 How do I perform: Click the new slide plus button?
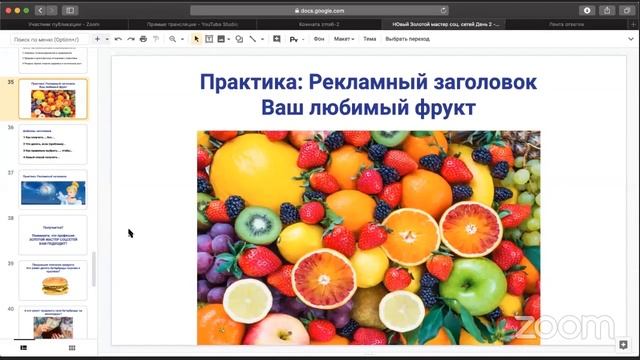pos(97,39)
